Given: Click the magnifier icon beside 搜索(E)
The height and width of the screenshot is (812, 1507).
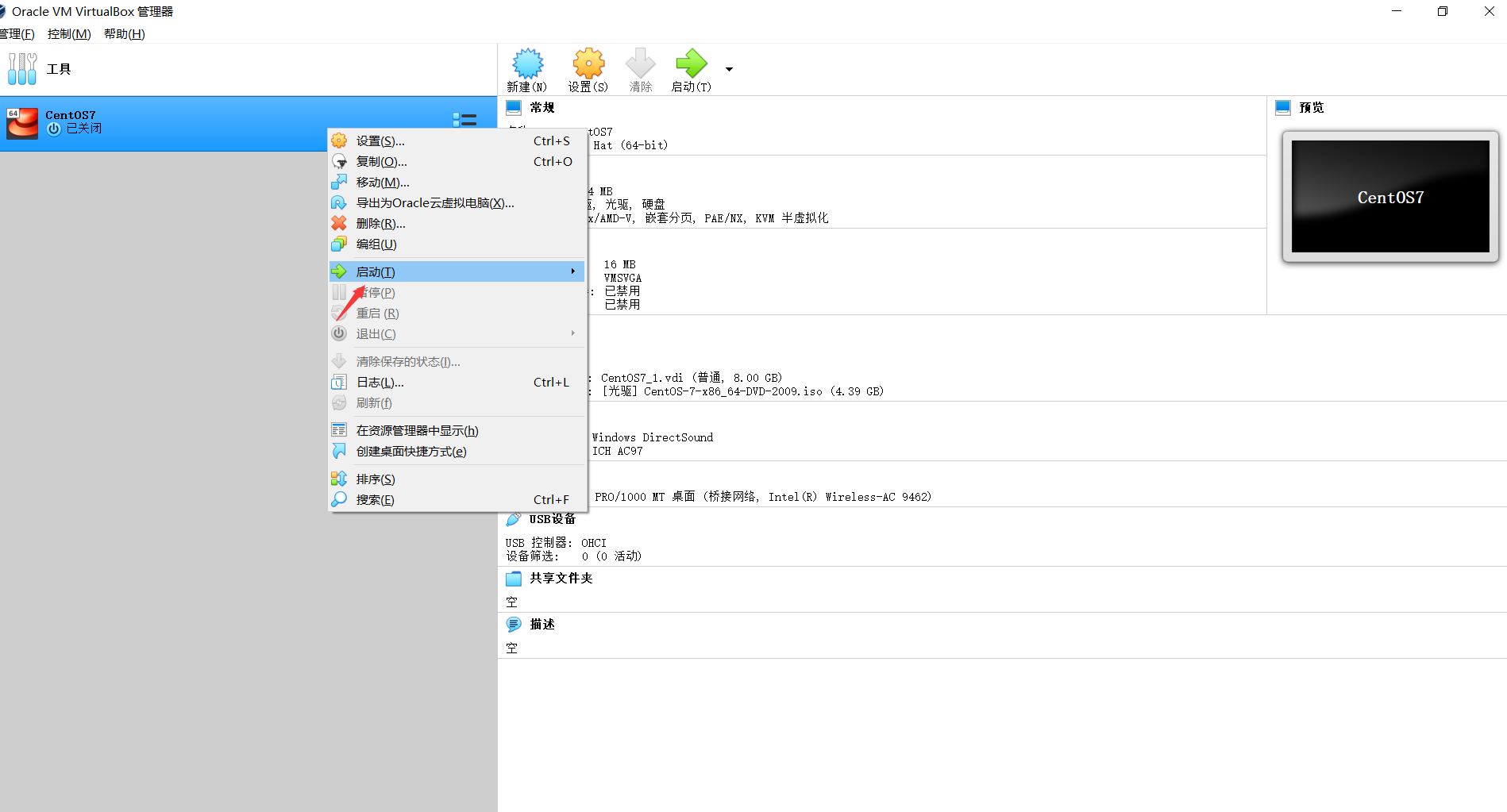Looking at the screenshot, I should click(x=339, y=499).
